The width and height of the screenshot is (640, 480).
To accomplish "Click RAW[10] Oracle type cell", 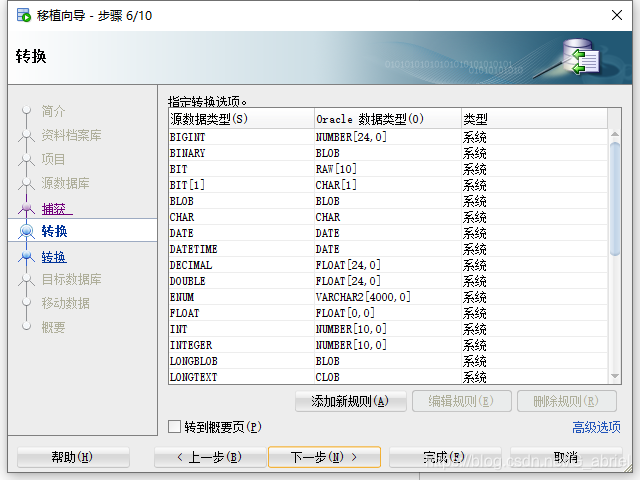I will [388, 169].
